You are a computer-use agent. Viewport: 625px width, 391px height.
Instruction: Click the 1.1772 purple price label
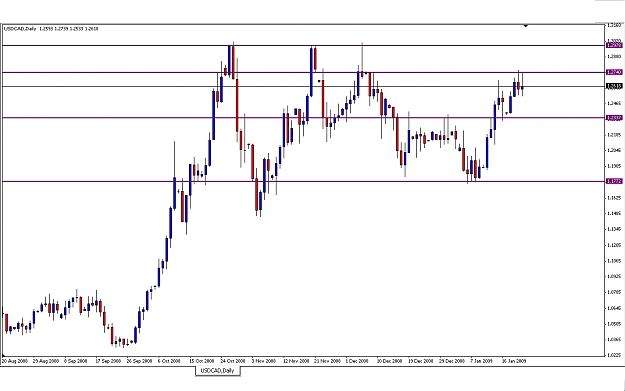coord(614,181)
